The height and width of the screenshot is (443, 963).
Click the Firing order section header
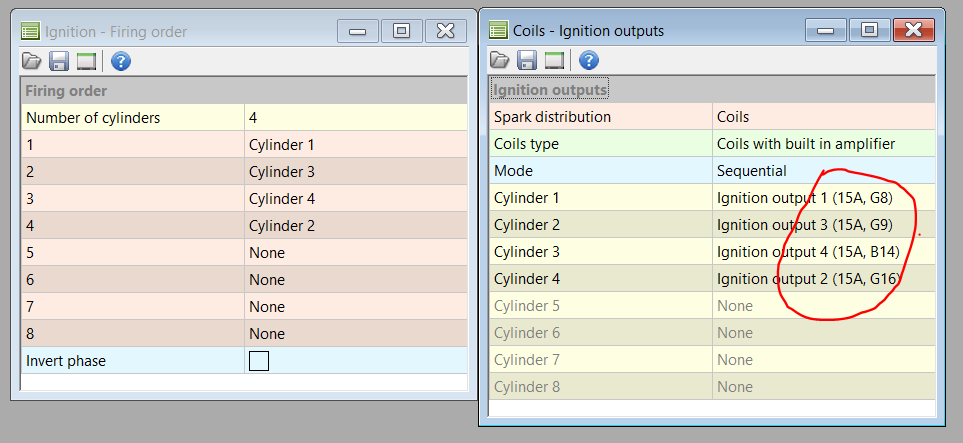(67, 91)
